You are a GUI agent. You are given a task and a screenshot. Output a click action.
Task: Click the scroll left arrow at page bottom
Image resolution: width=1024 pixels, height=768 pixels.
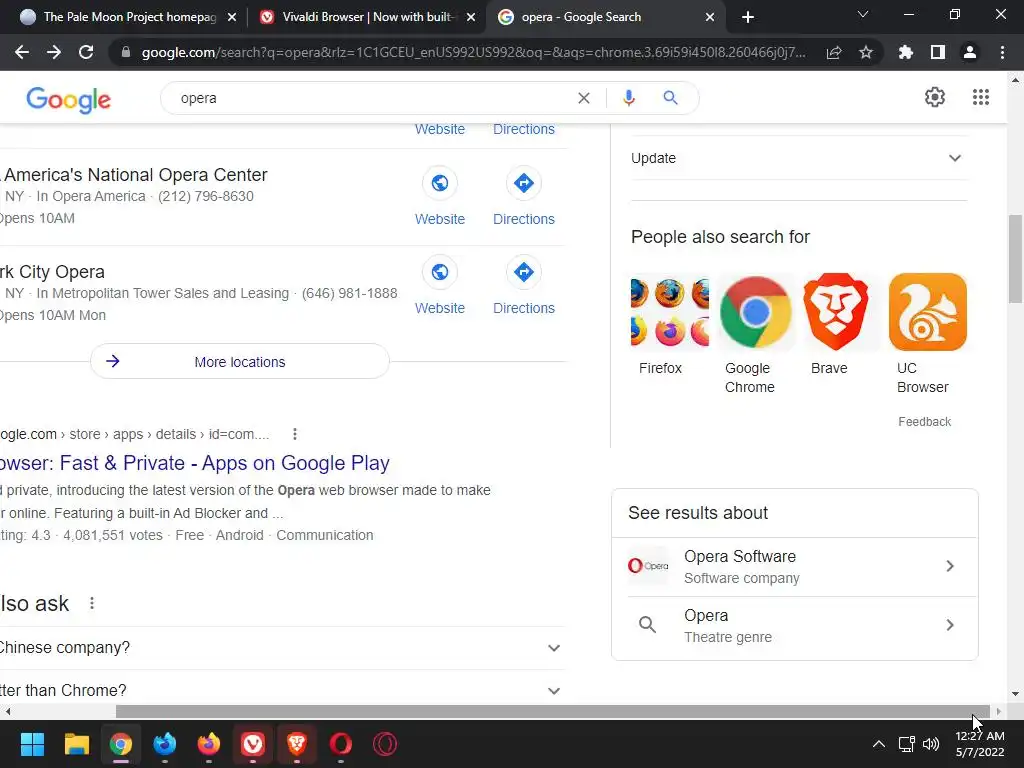[7, 711]
